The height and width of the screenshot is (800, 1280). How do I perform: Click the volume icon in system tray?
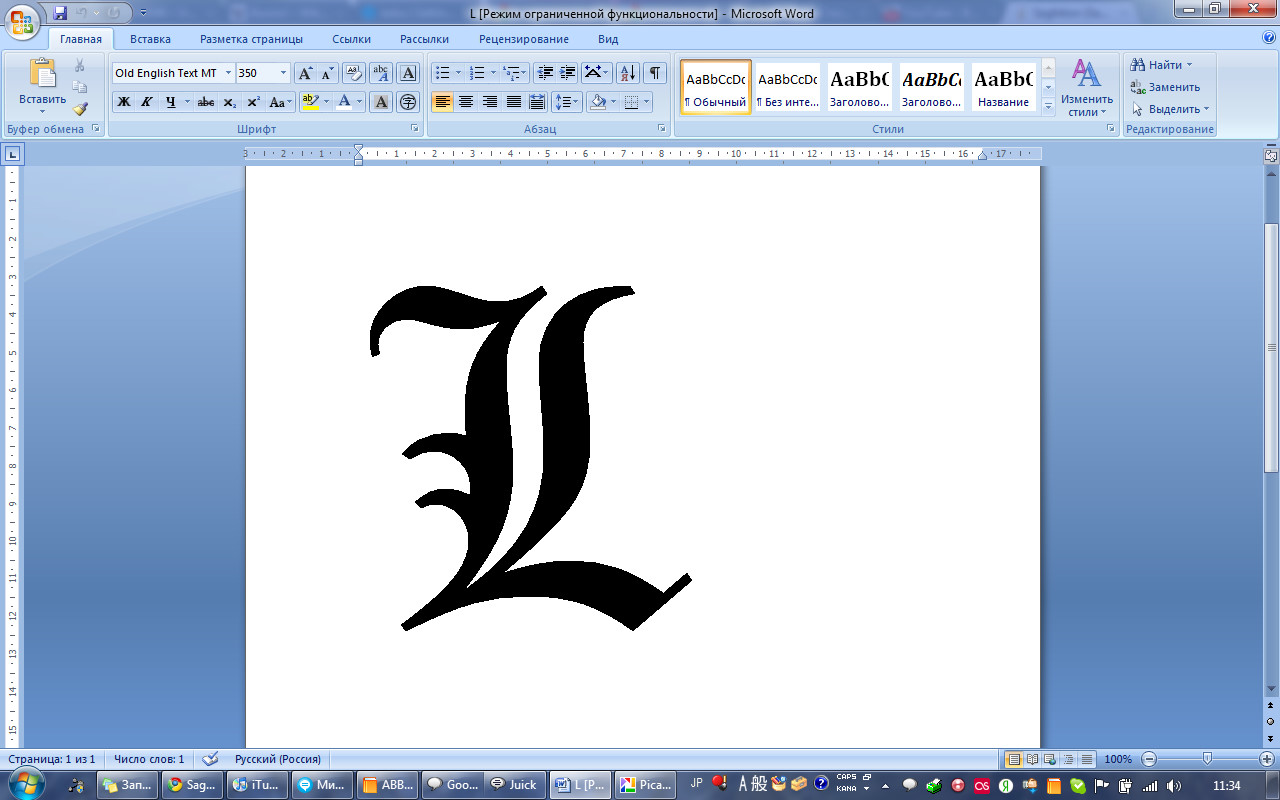click(x=1172, y=785)
